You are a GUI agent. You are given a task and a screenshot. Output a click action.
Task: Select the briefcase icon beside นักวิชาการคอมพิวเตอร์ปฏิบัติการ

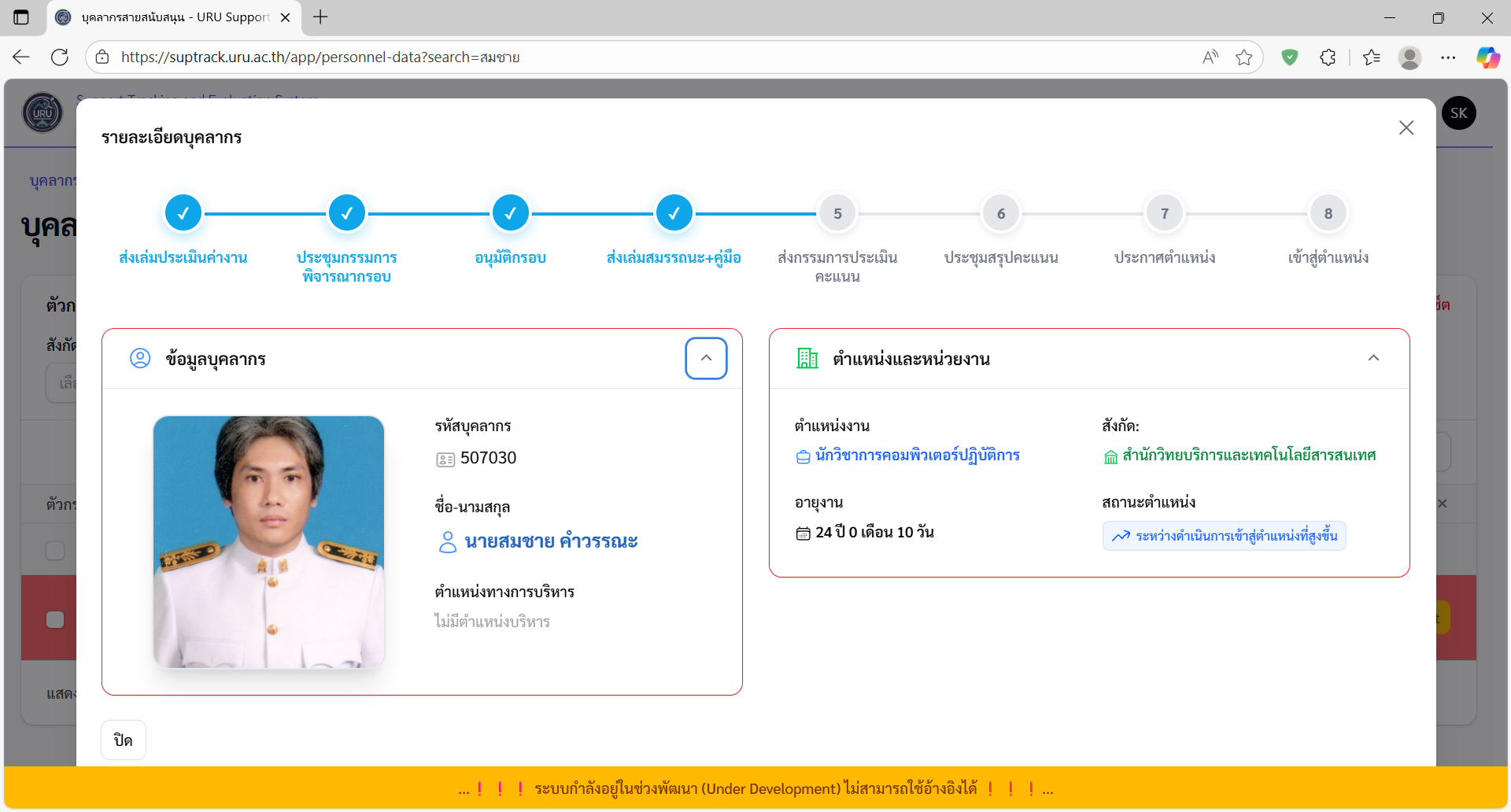click(x=801, y=455)
